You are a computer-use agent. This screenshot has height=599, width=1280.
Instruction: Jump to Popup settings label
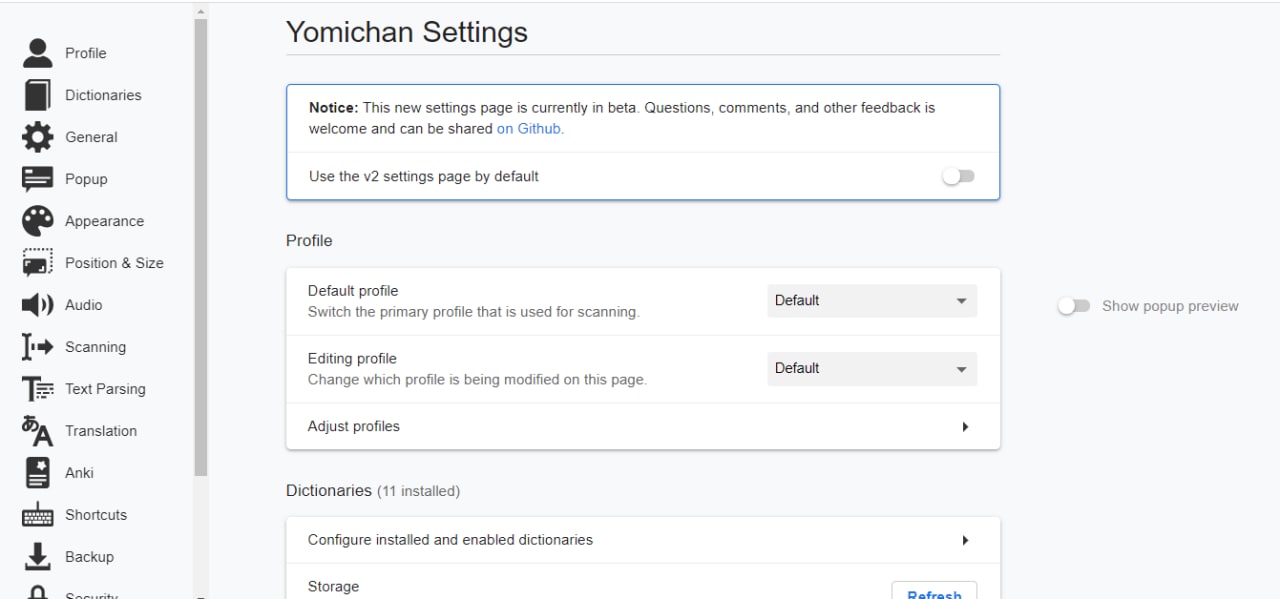coord(86,179)
